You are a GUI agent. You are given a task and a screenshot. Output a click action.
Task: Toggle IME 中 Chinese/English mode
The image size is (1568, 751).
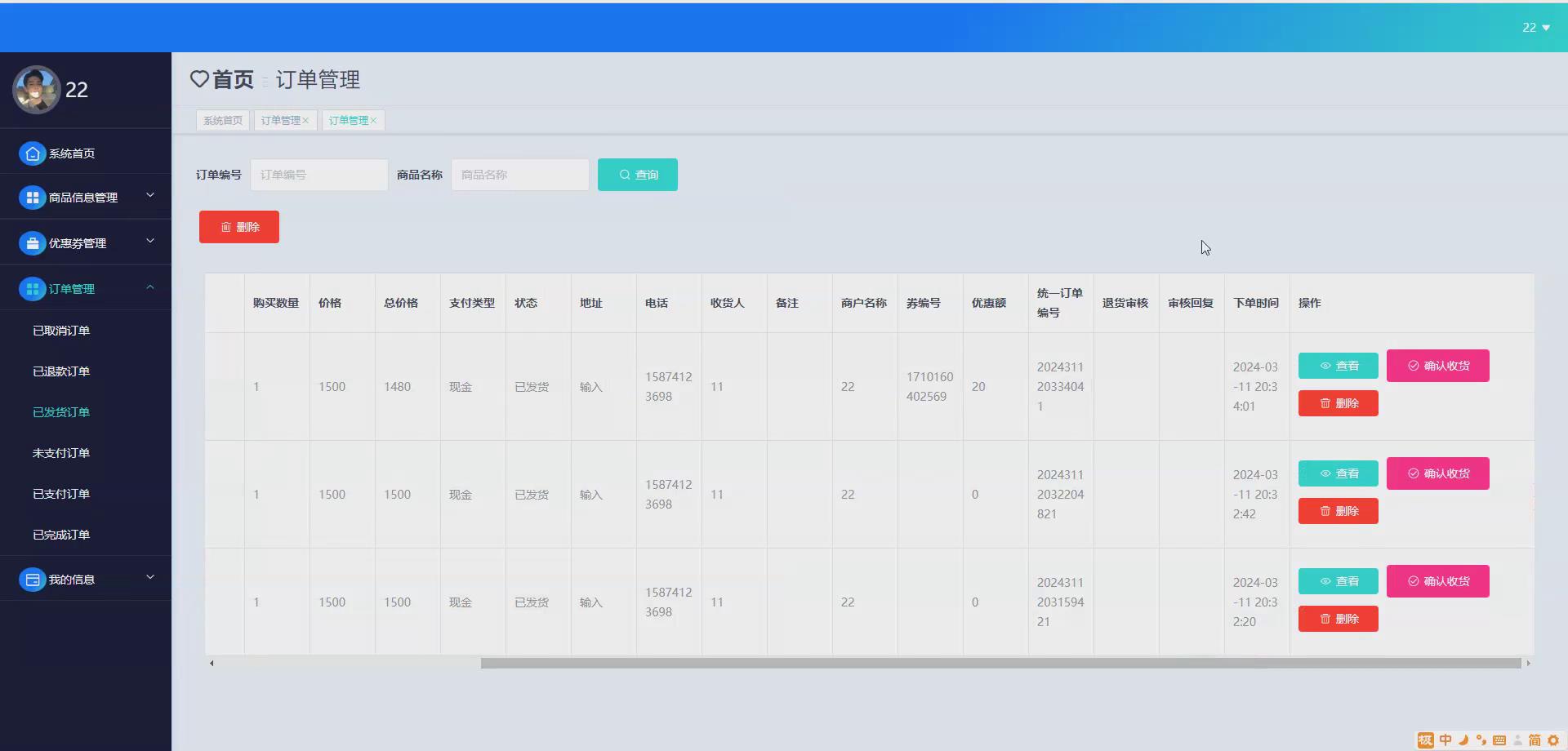click(x=1445, y=740)
